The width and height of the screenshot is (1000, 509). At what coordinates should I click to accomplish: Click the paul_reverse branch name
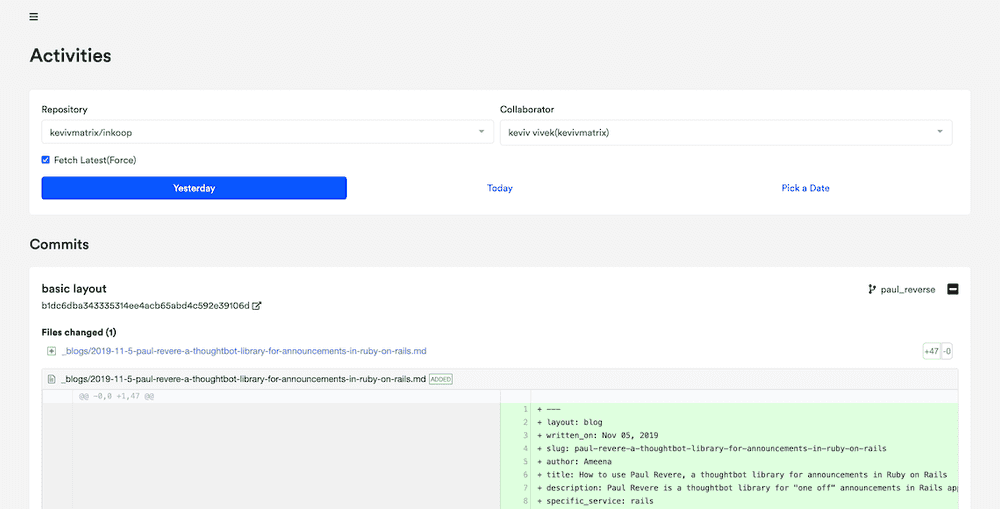(908, 290)
